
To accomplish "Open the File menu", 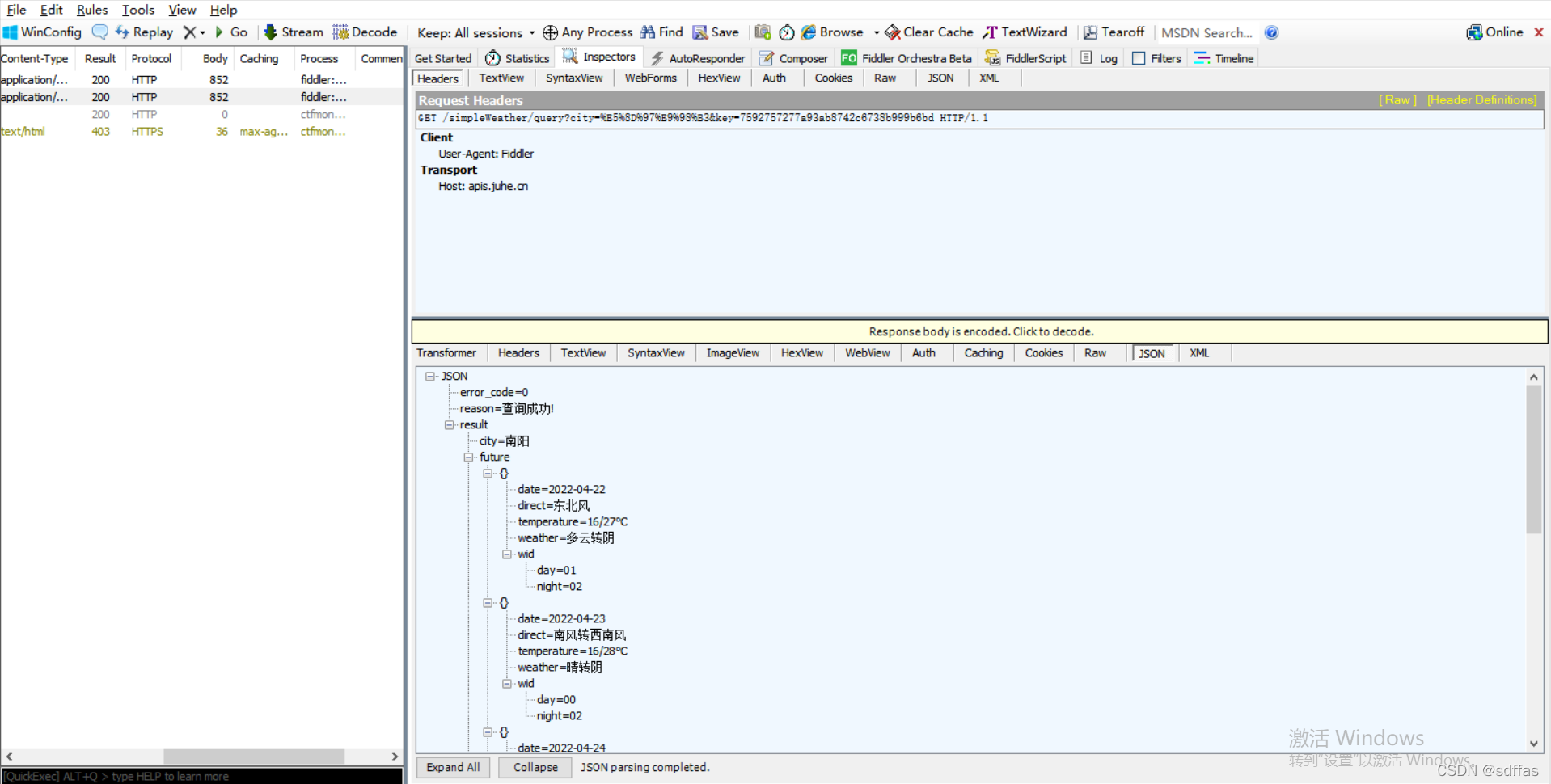I will click(16, 10).
